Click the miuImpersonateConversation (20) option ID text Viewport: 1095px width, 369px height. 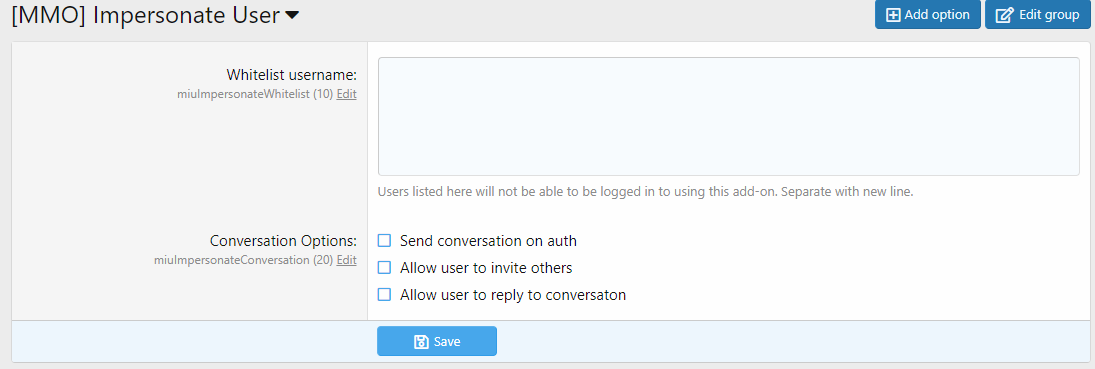(244, 260)
